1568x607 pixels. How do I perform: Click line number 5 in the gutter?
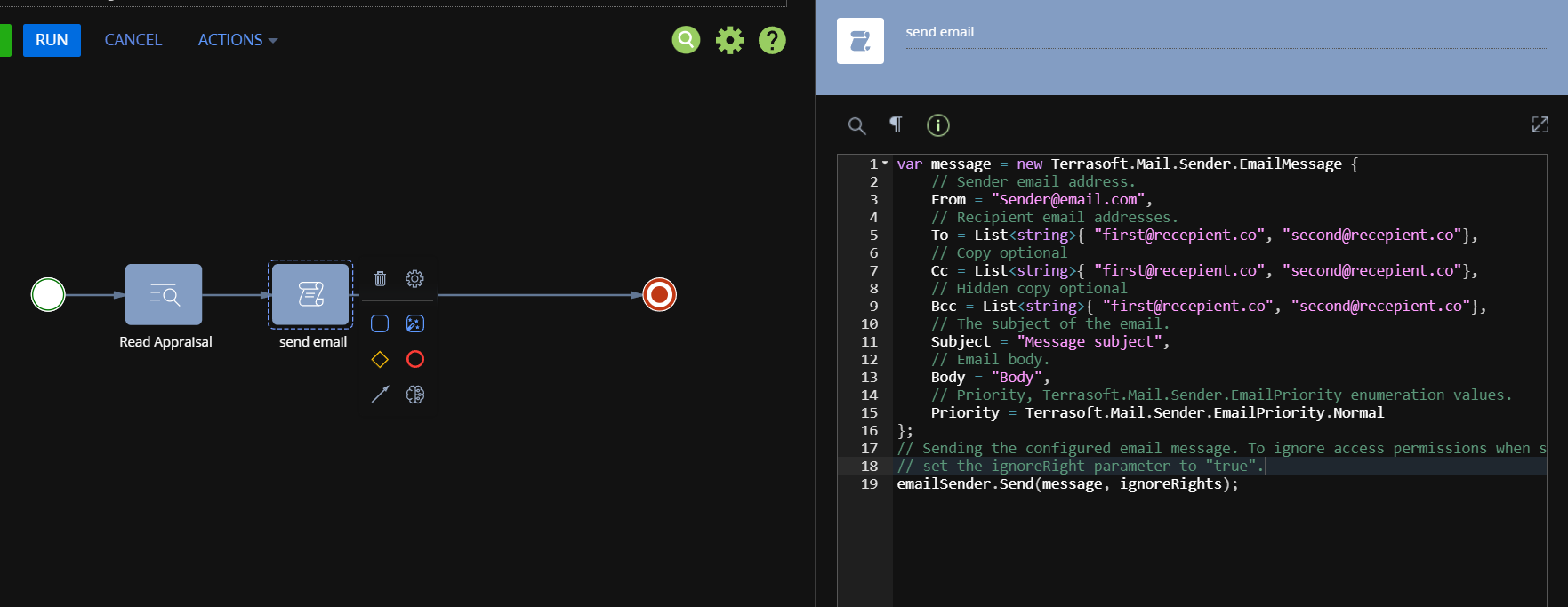[x=873, y=235]
